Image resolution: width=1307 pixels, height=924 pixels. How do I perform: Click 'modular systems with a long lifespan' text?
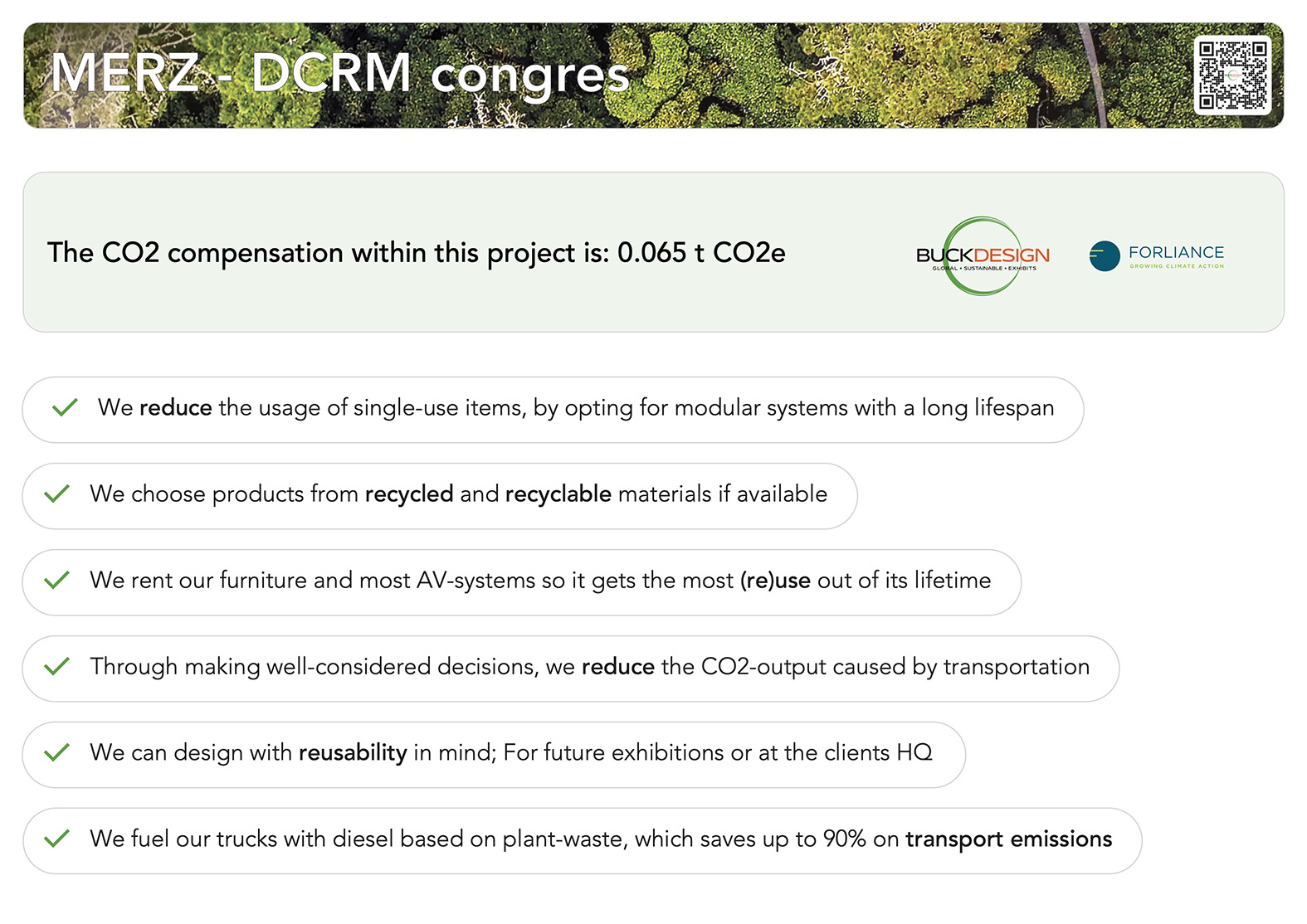(x=863, y=408)
